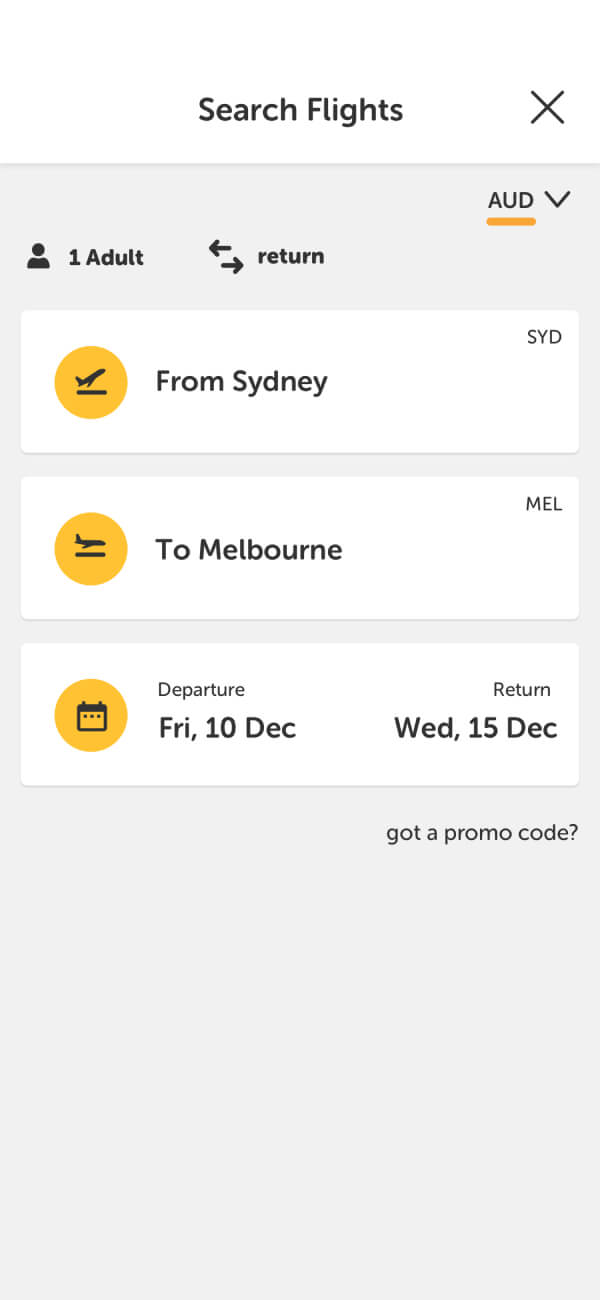
Task: Select the To Melbourne destination field
Action: pos(249,549)
